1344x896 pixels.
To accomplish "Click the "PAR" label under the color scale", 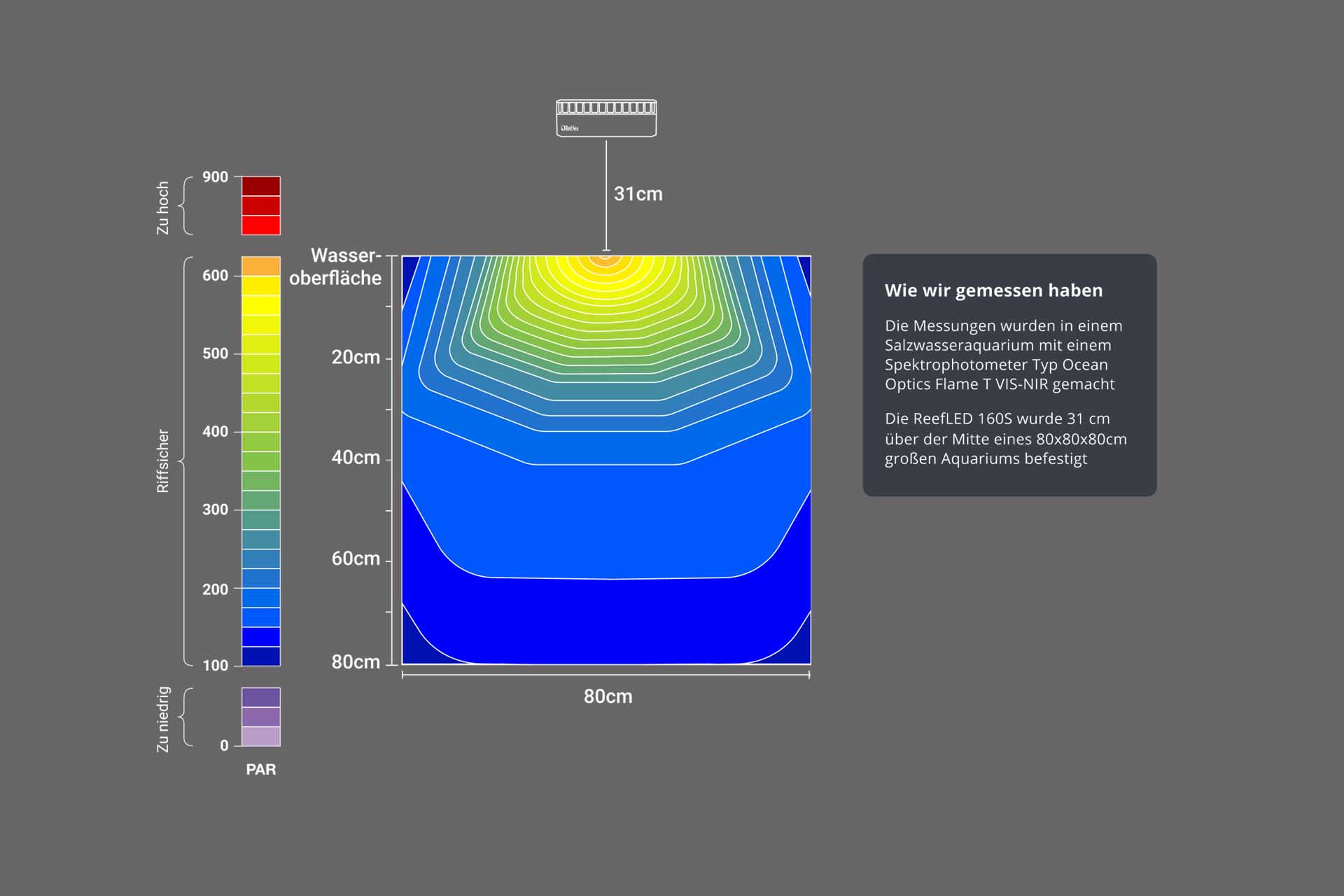I will click(x=261, y=770).
